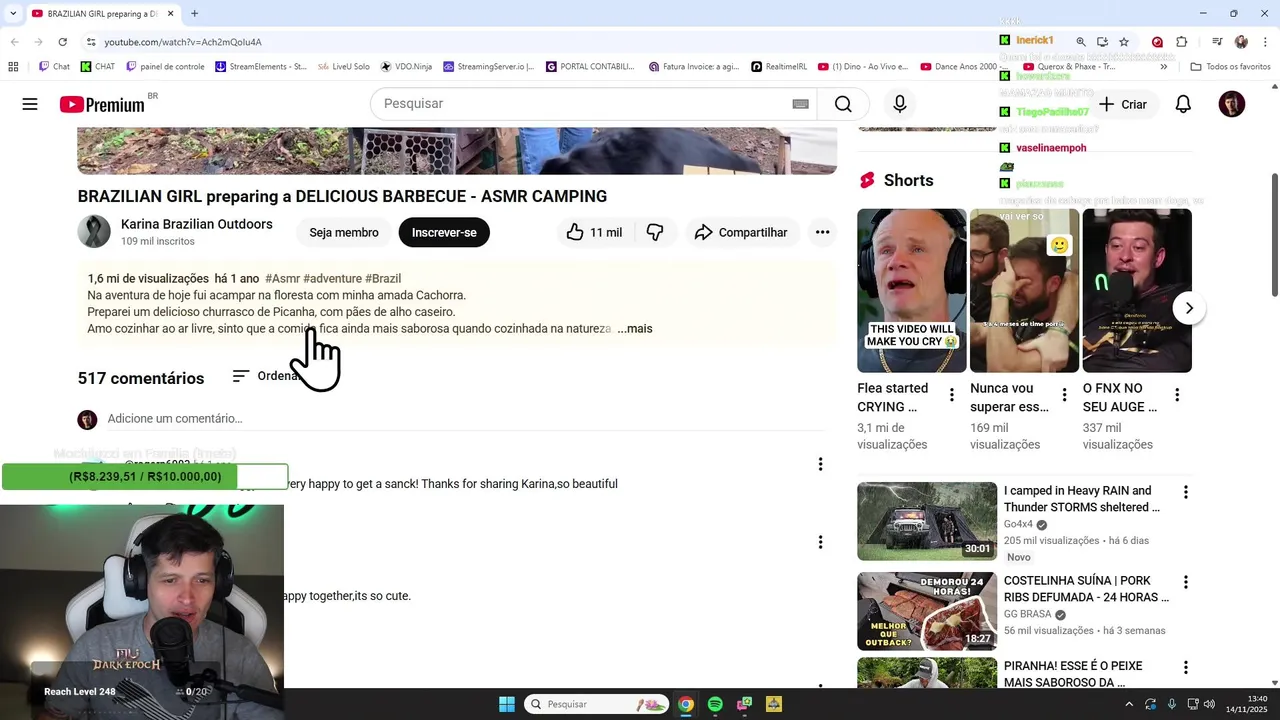1280x720 pixels.
Task: Reload the page in Chrome
Action: pos(62,42)
